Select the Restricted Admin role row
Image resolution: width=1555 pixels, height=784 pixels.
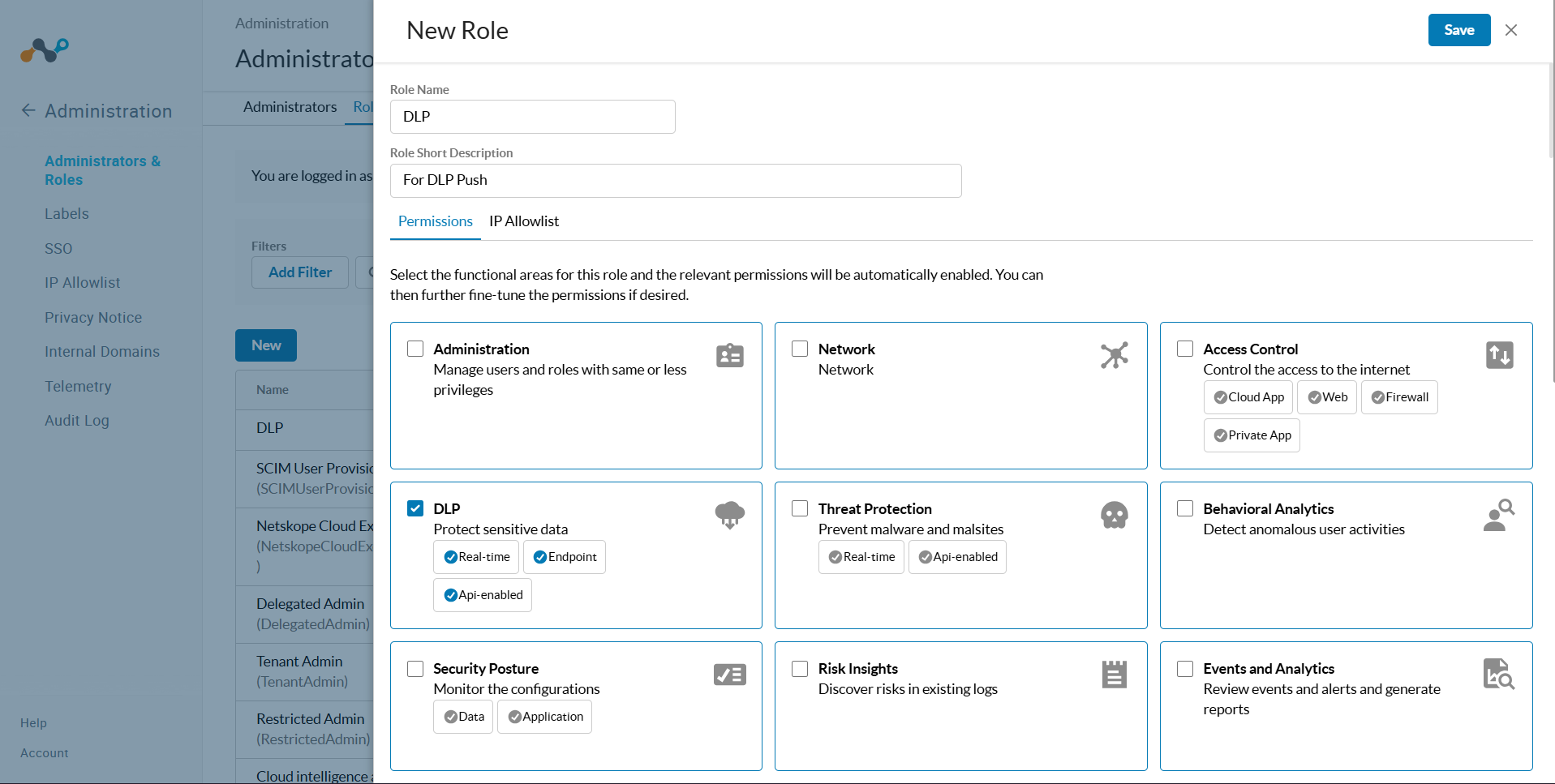point(304,730)
